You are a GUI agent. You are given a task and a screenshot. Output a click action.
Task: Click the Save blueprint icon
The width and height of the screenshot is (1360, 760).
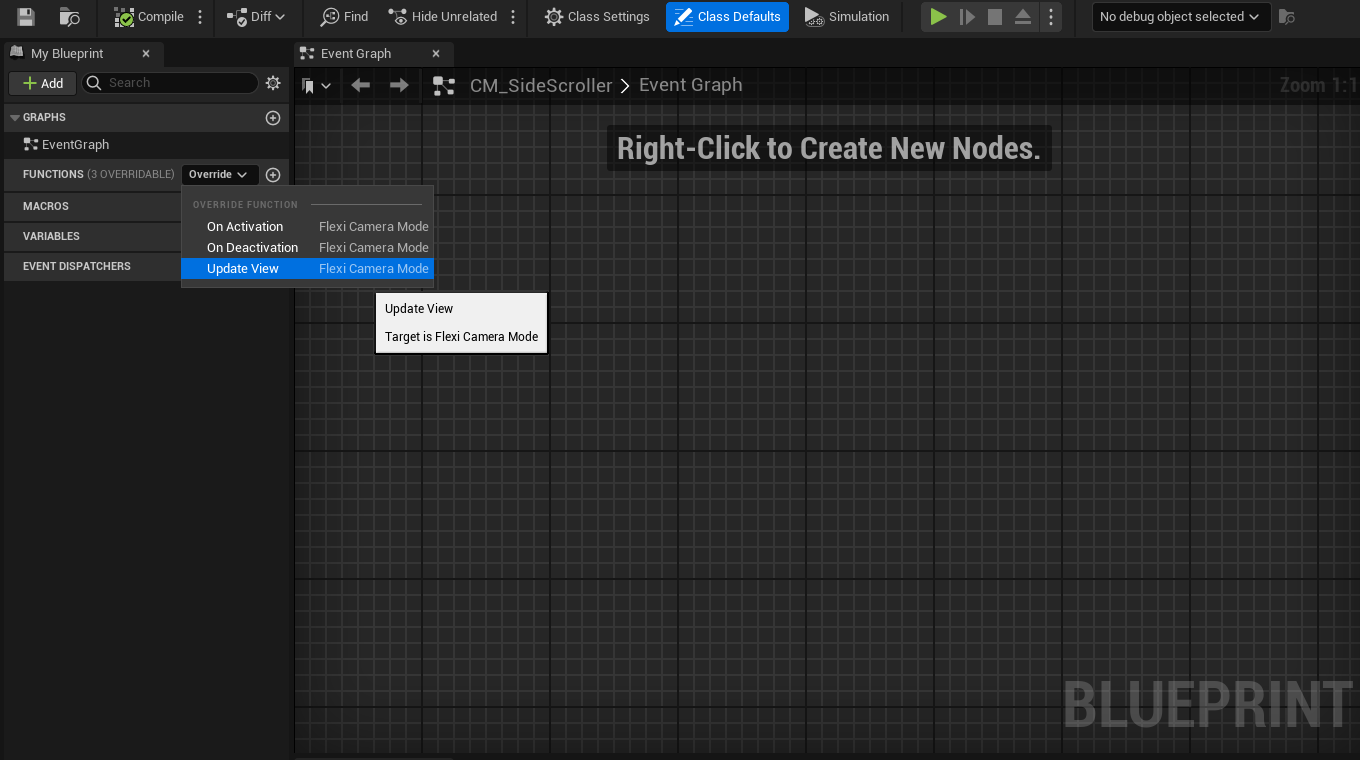[x=26, y=17]
